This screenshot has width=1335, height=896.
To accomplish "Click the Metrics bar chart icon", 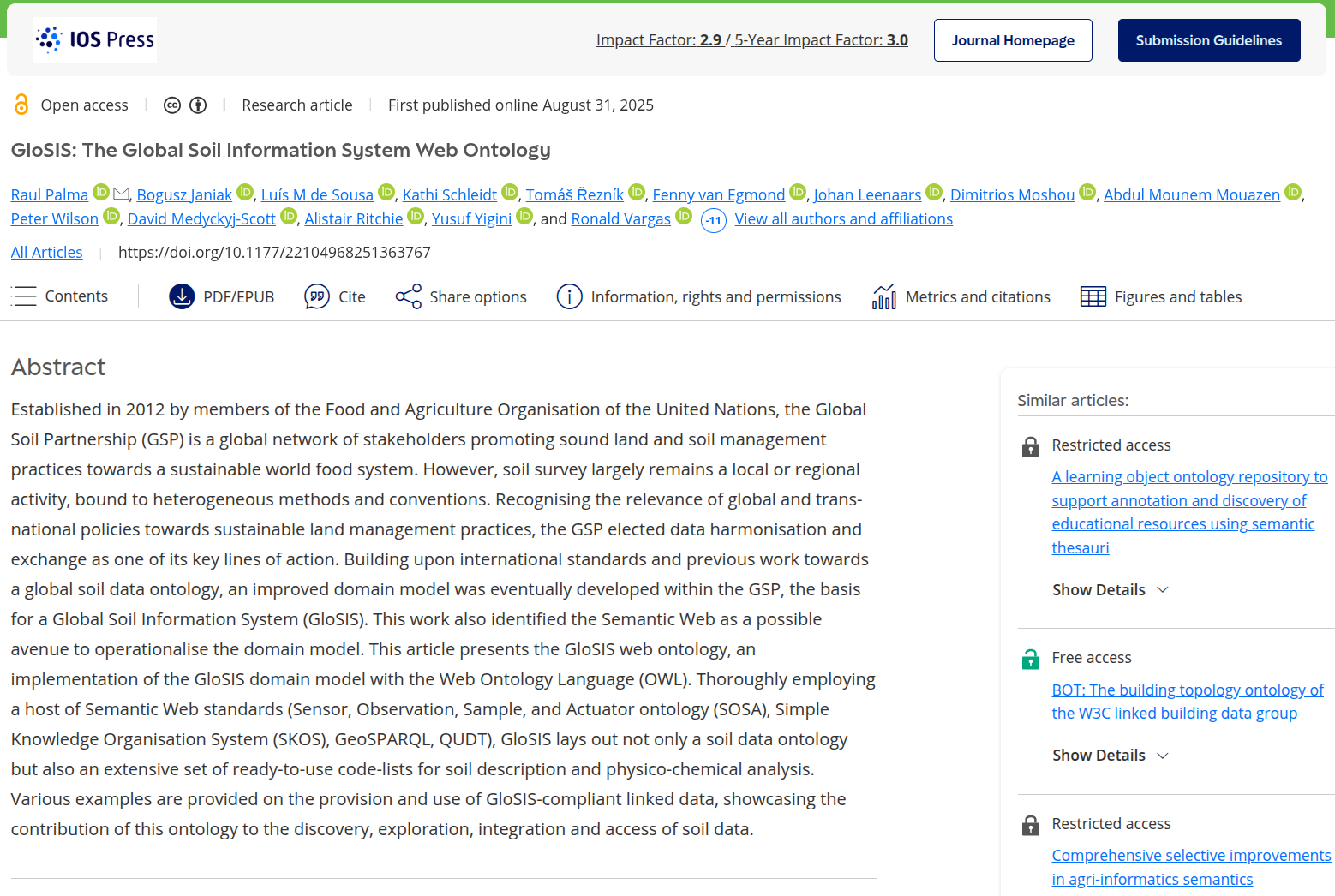I will tap(884, 296).
